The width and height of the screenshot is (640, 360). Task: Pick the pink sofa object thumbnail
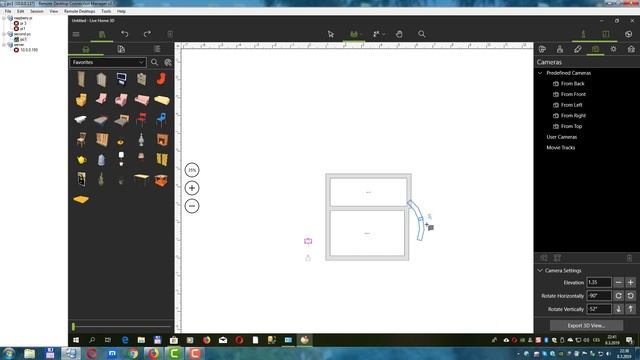coord(142,99)
